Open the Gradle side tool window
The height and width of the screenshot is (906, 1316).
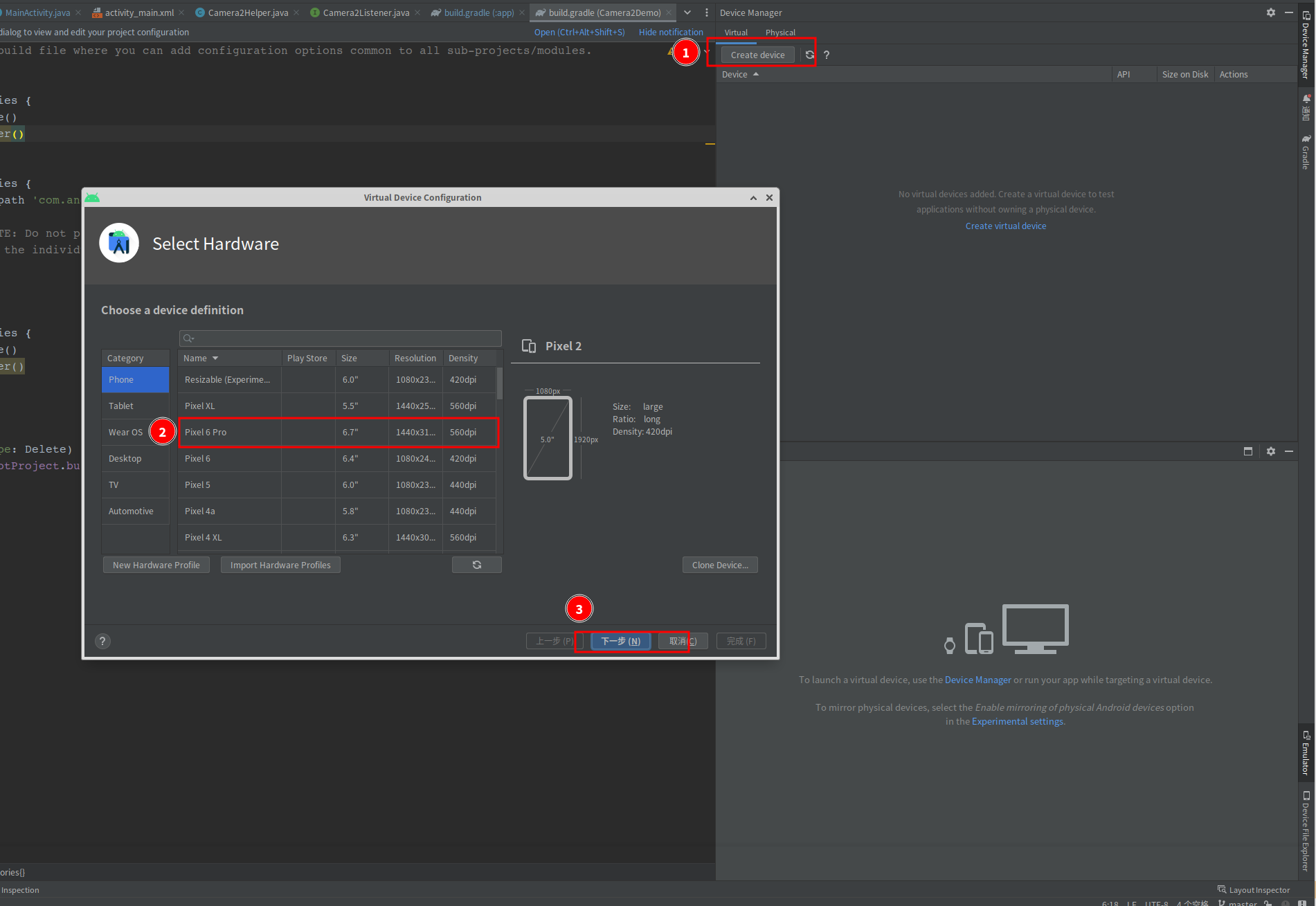[x=1306, y=152]
